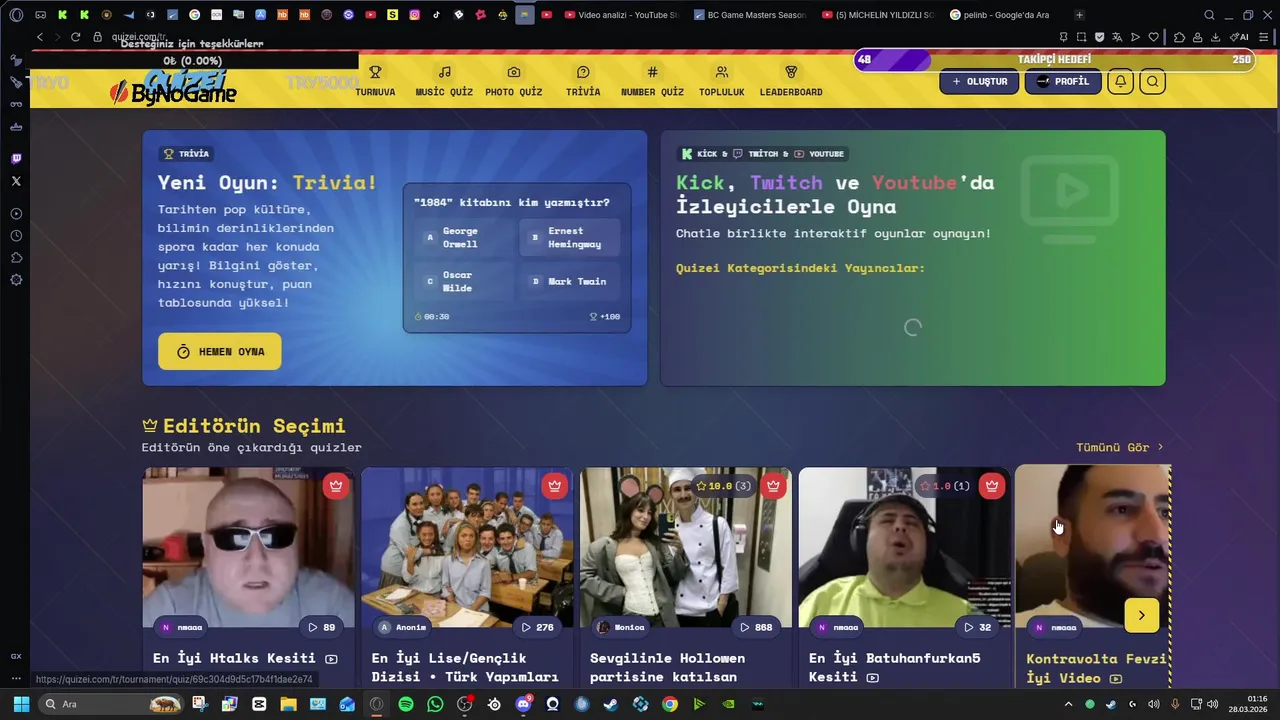Click play count 868 on Hollowen card
Viewport: 1280px width, 720px height.
[756, 627]
